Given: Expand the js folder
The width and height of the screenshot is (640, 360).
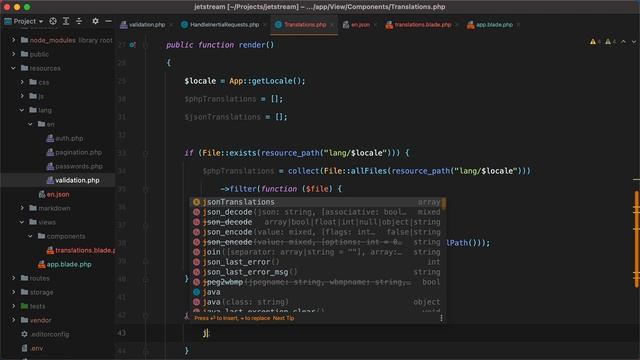Looking at the screenshot, I should (22, 96).
